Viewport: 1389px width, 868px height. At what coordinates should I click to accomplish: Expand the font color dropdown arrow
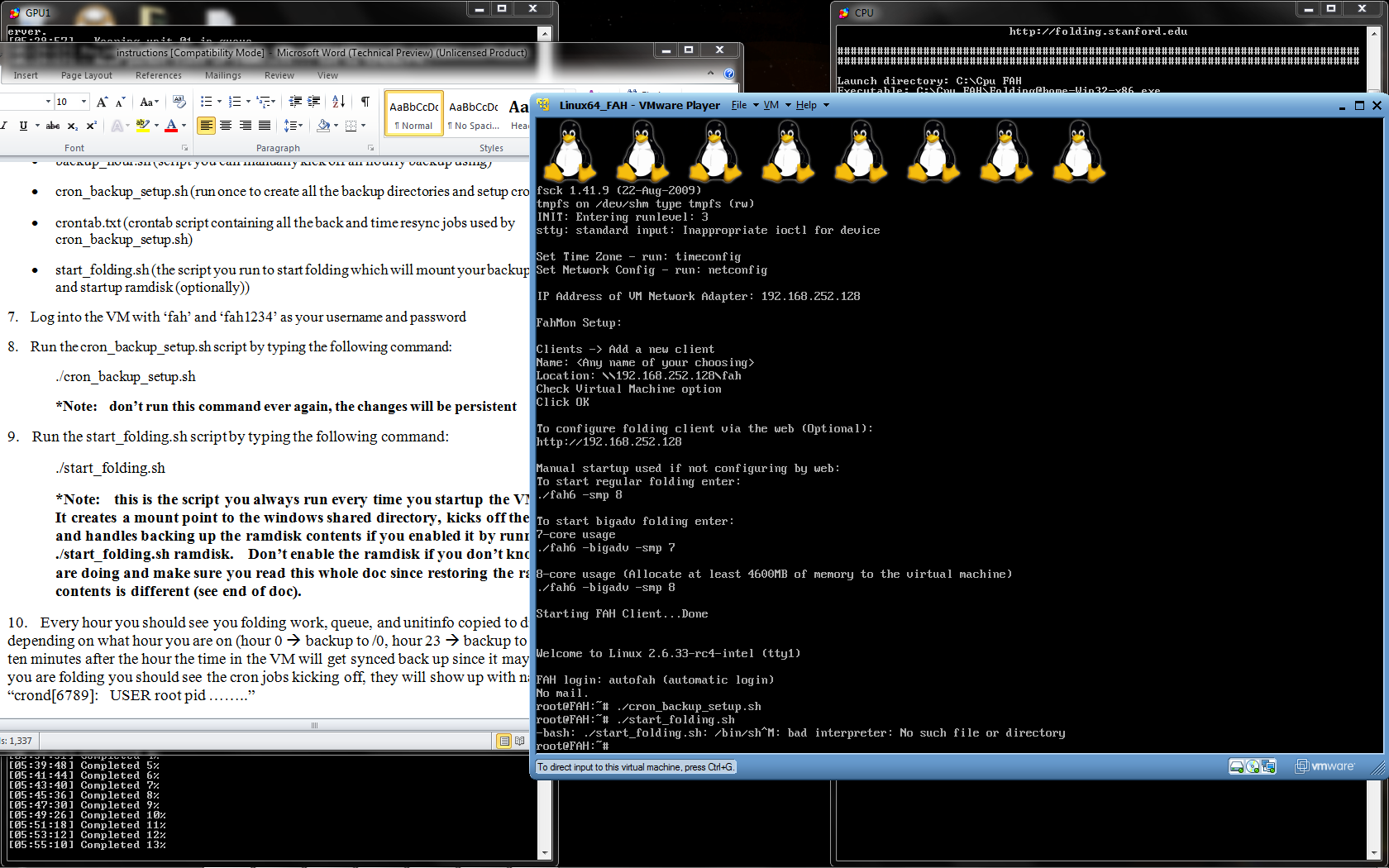coord(184,126)
